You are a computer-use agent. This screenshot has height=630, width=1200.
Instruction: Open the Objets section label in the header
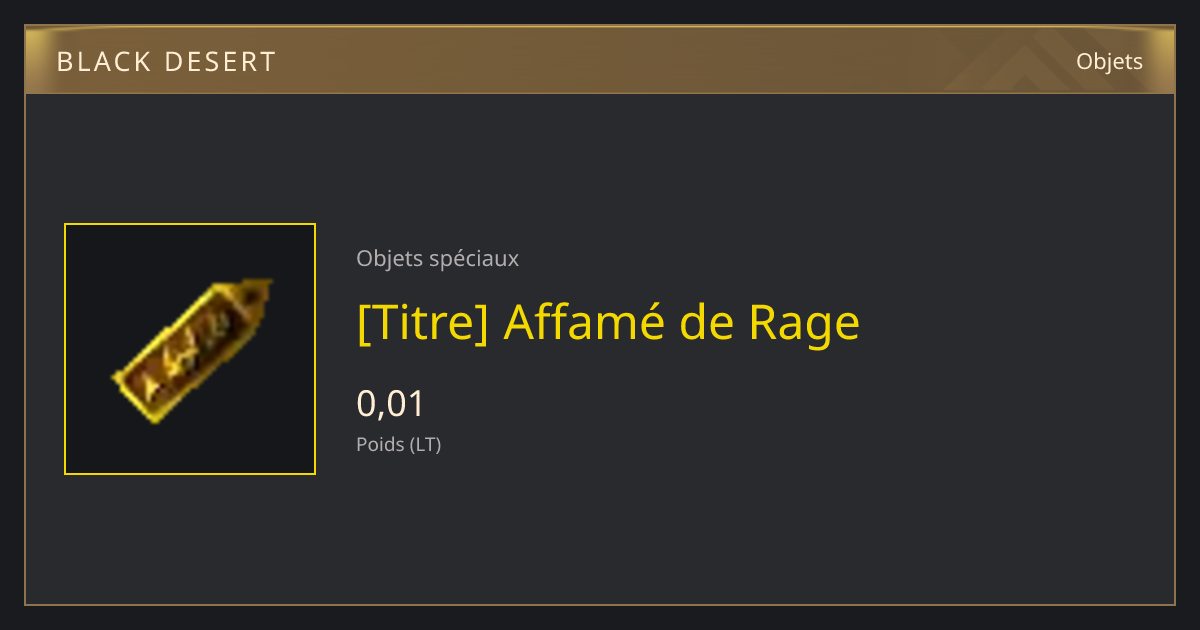(x=1109, y=62)
